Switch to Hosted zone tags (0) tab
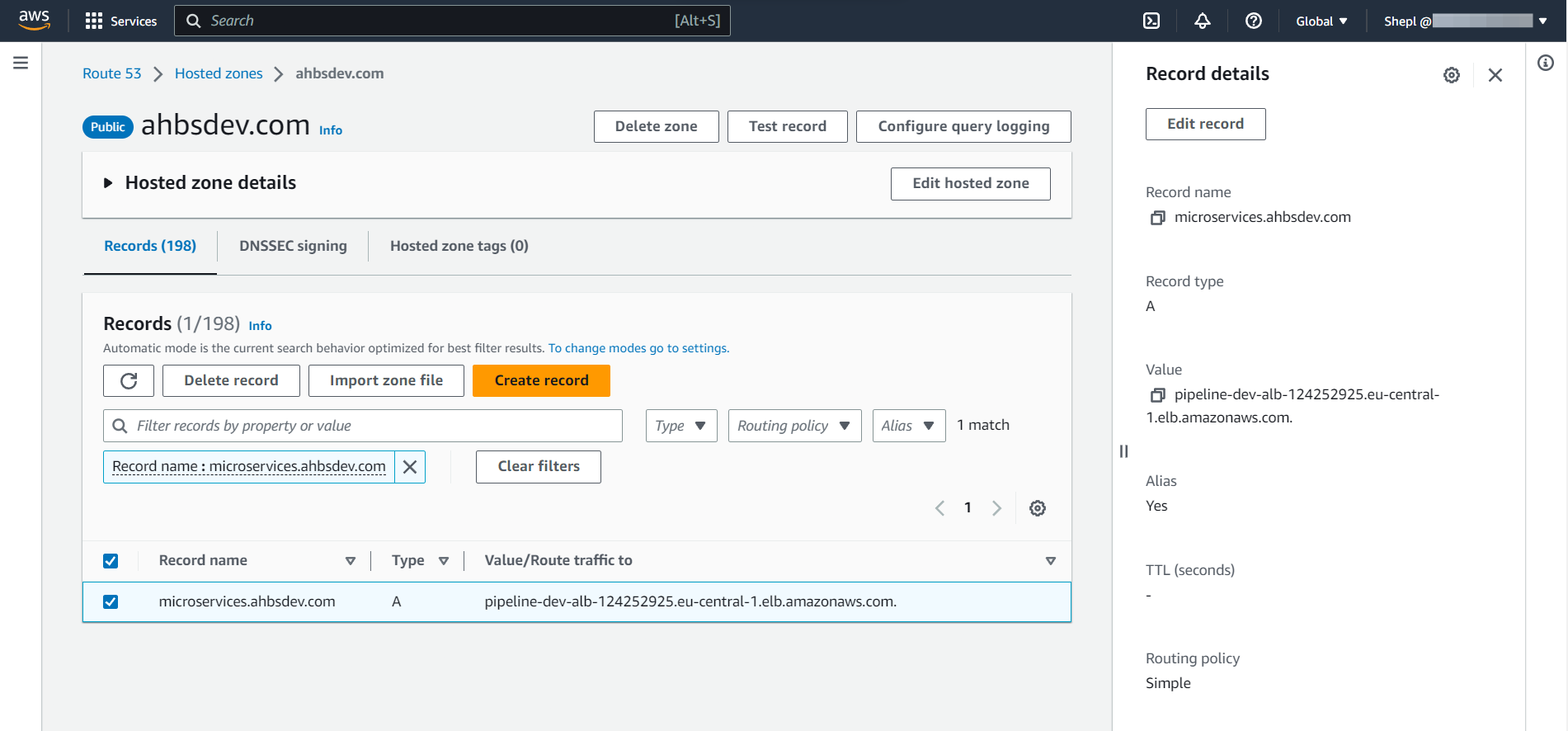 pos(459,246)
